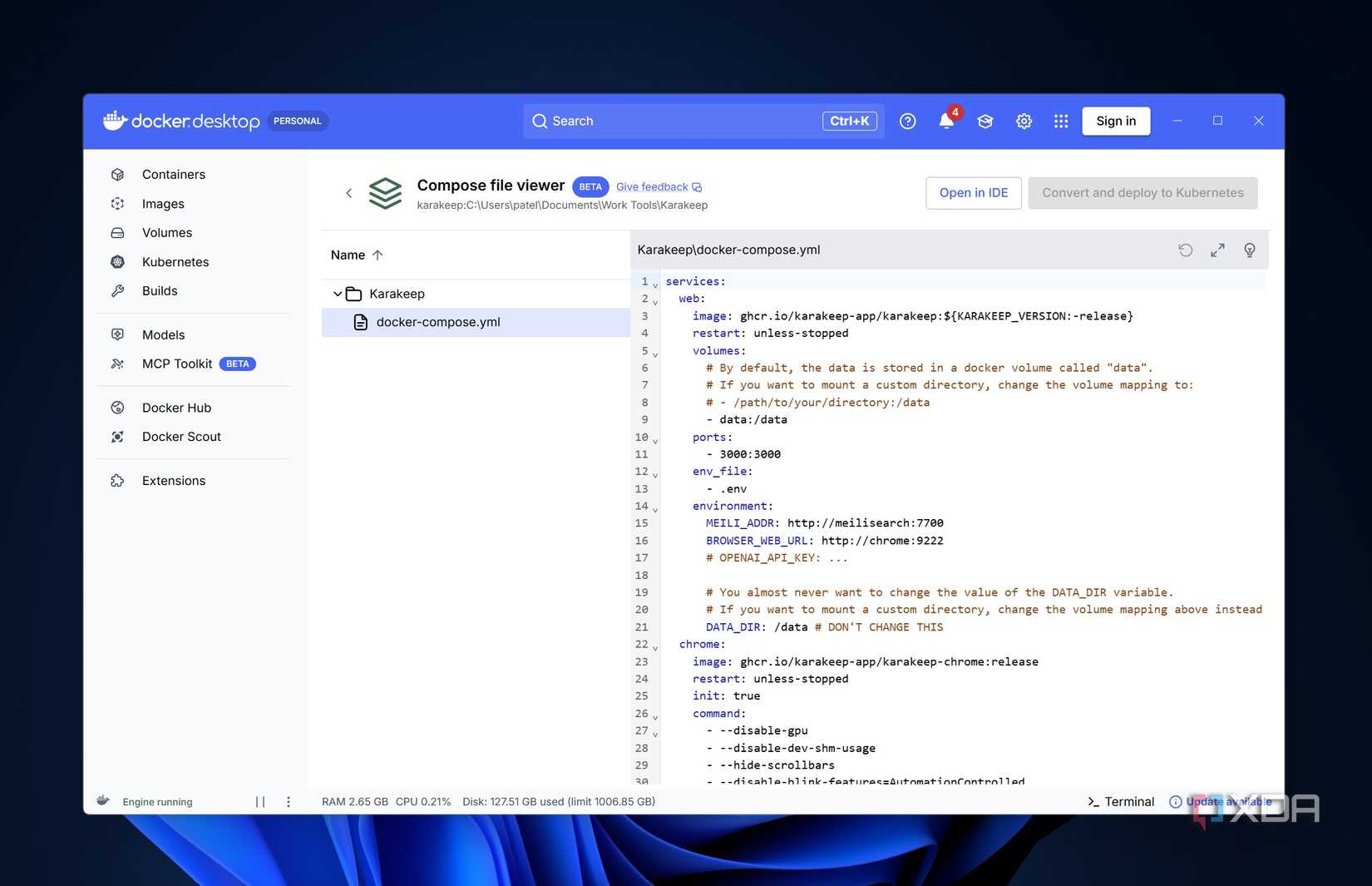Viewport: 1372px width, 886px height.
Task: Click Convert and deploy to Kubernetes
Action: click(x=1143, y=193)
